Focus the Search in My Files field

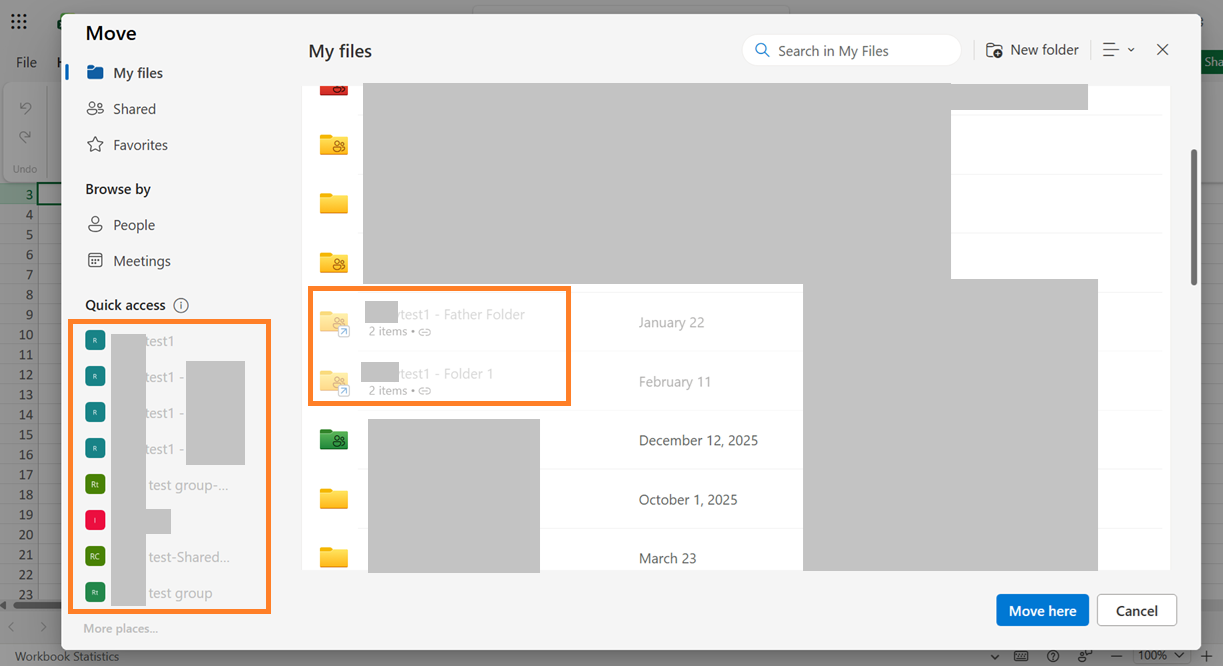coord(851,51)
